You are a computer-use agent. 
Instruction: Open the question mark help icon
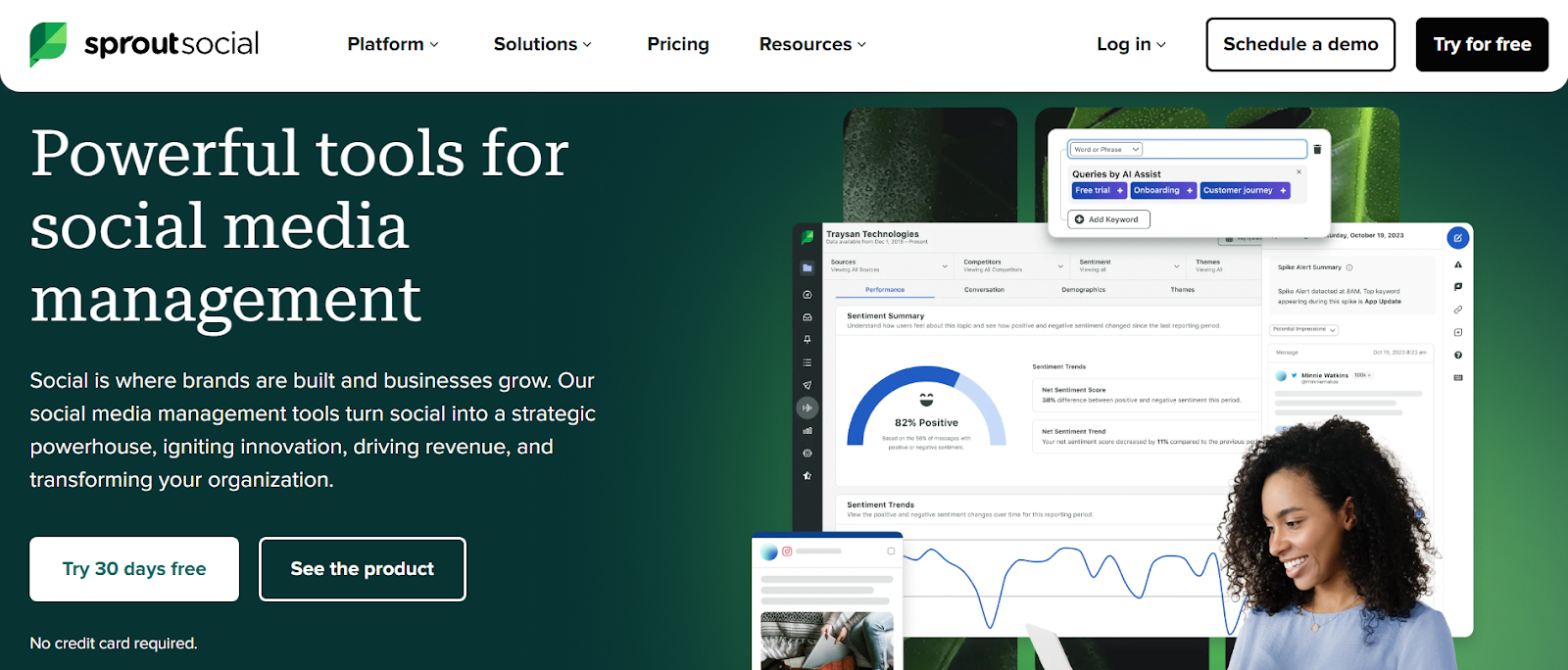point(1458,355)
